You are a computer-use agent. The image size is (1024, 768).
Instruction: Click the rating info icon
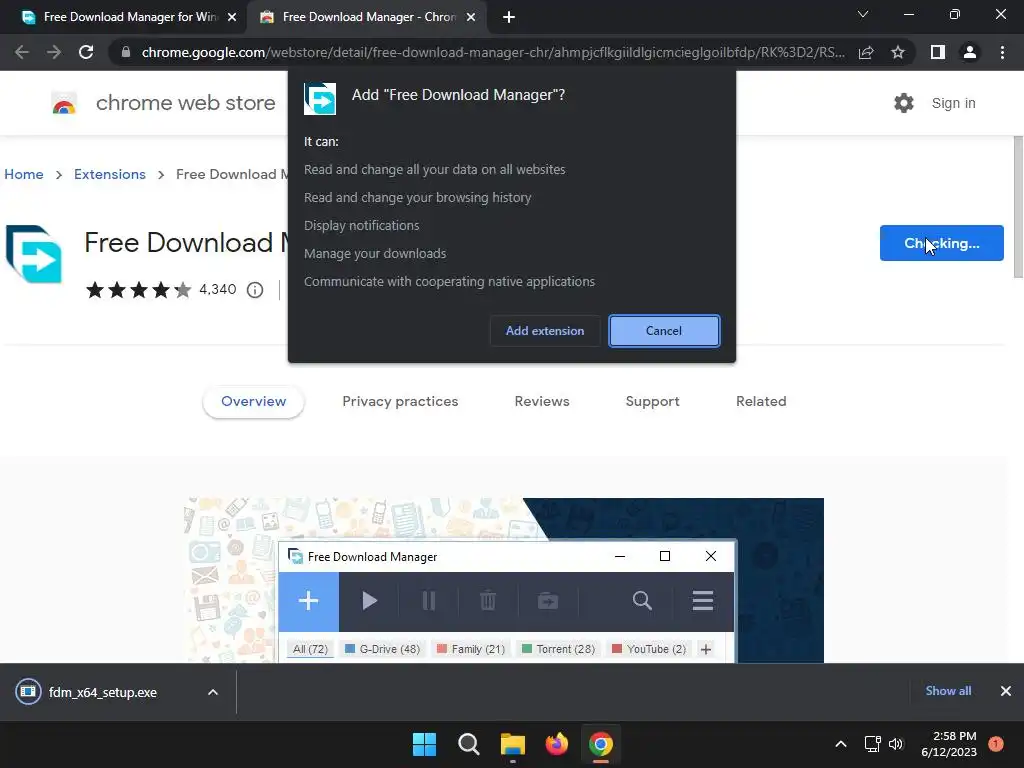pos(255,290)
